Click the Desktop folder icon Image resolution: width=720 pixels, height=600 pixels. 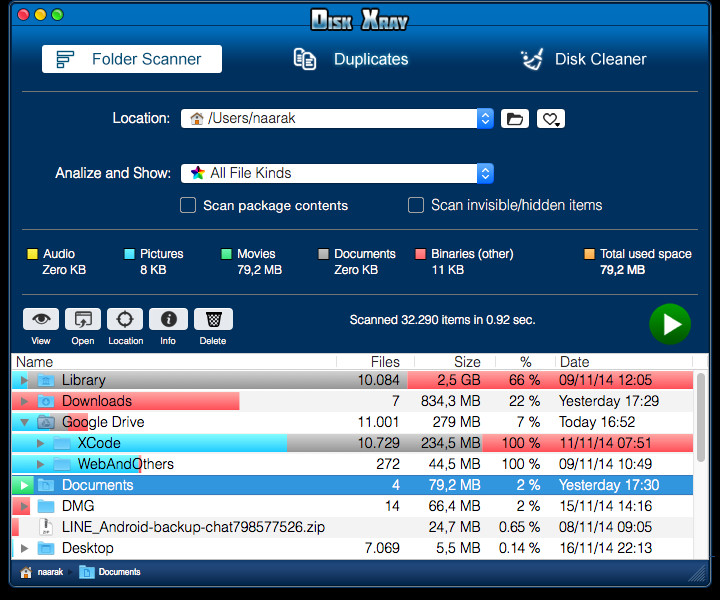(x=46, y=548)
